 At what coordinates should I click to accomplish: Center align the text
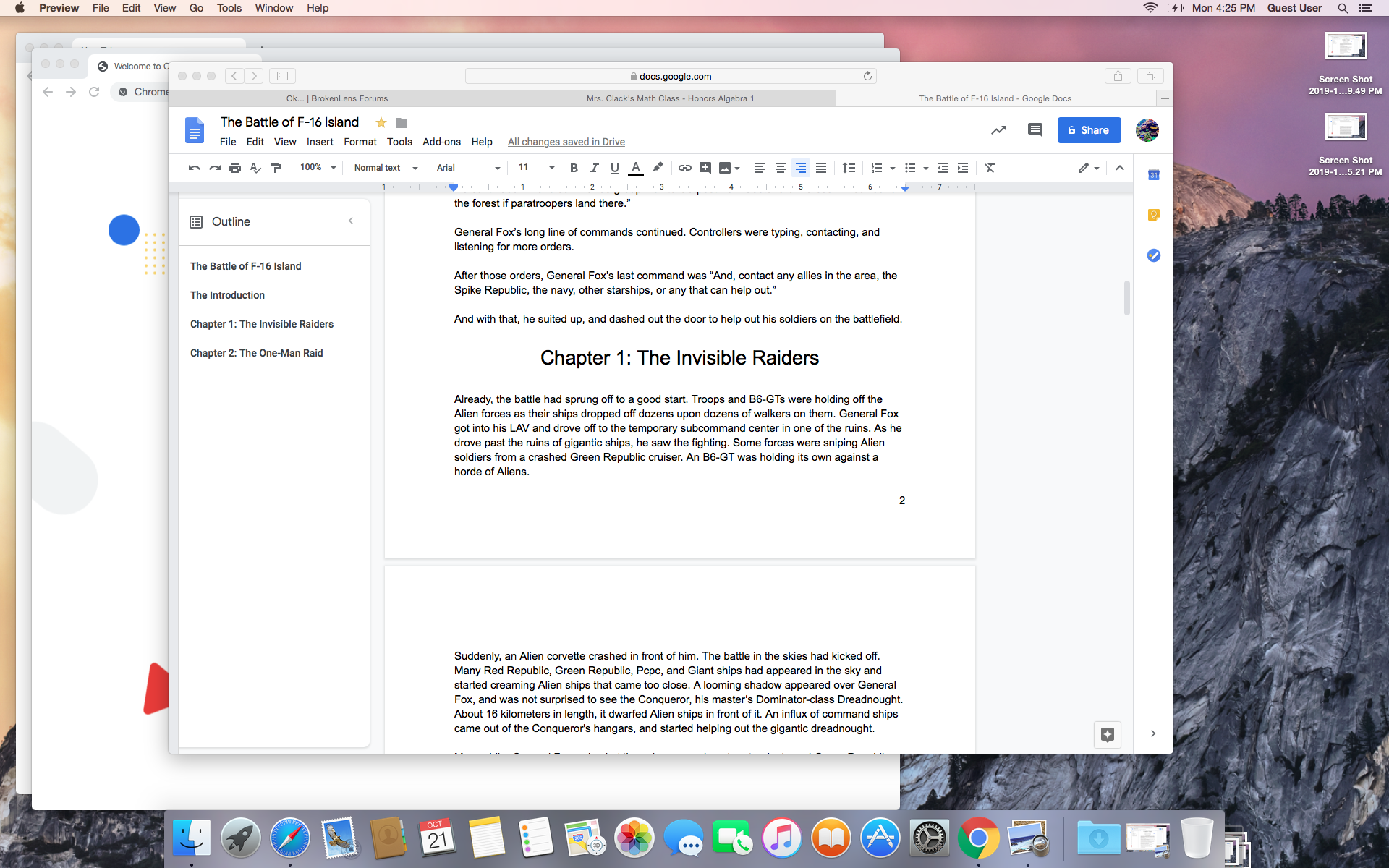click(x=780, y=168)
